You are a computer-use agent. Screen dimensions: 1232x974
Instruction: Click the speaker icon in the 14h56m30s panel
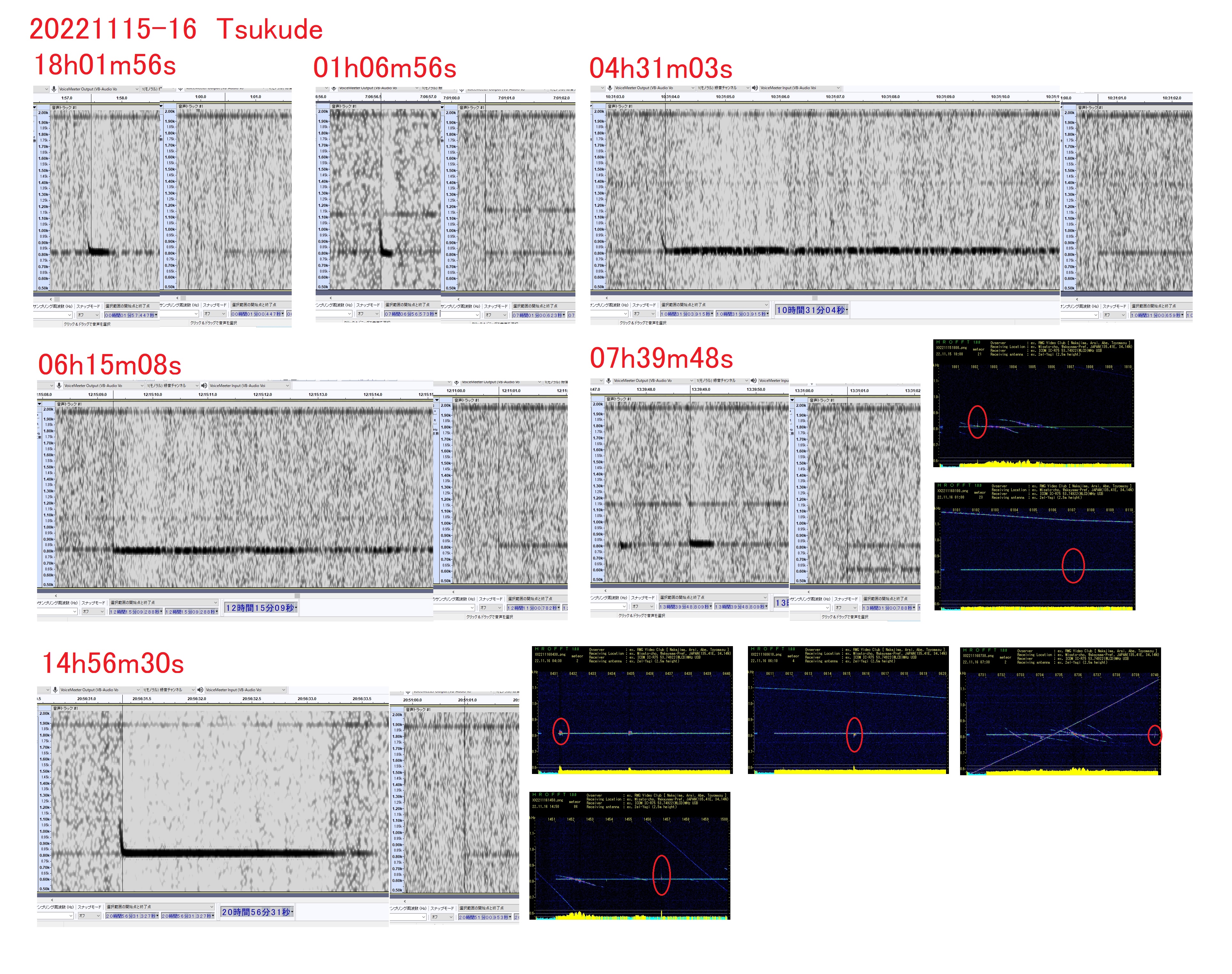tap(200, 690)
